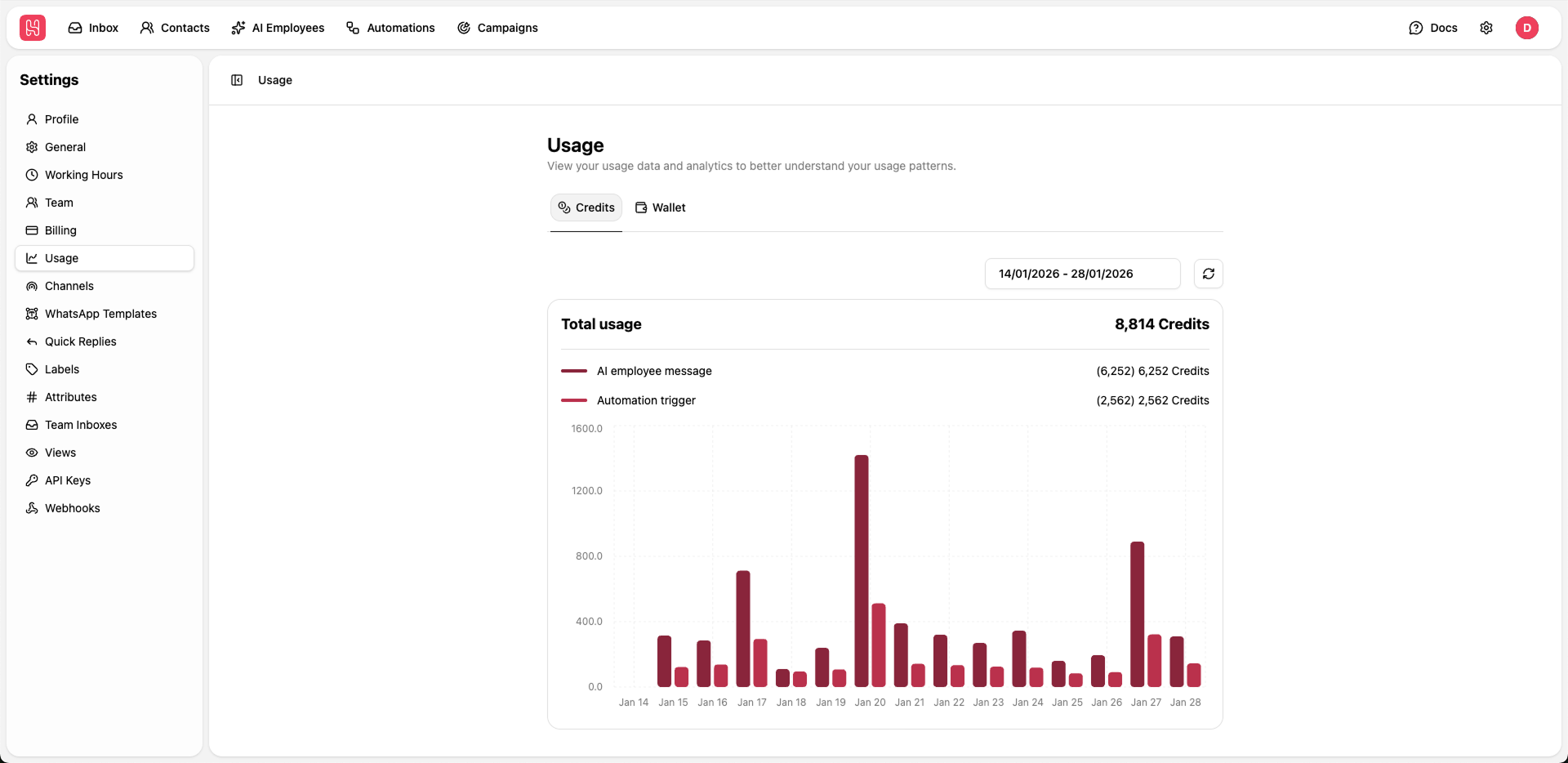Open Billing settings

pyautogui.click(x=105, y=230)
